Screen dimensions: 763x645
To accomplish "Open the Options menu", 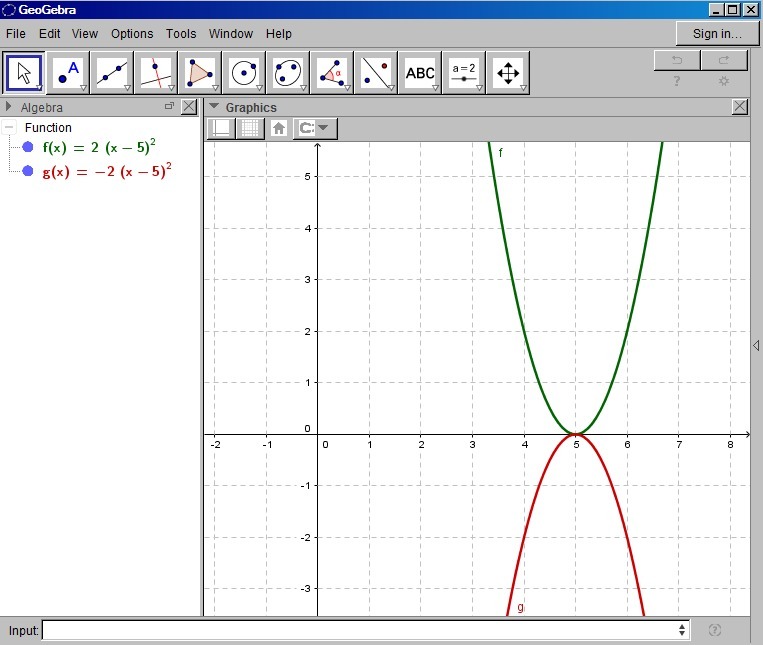I will [132, 33].
